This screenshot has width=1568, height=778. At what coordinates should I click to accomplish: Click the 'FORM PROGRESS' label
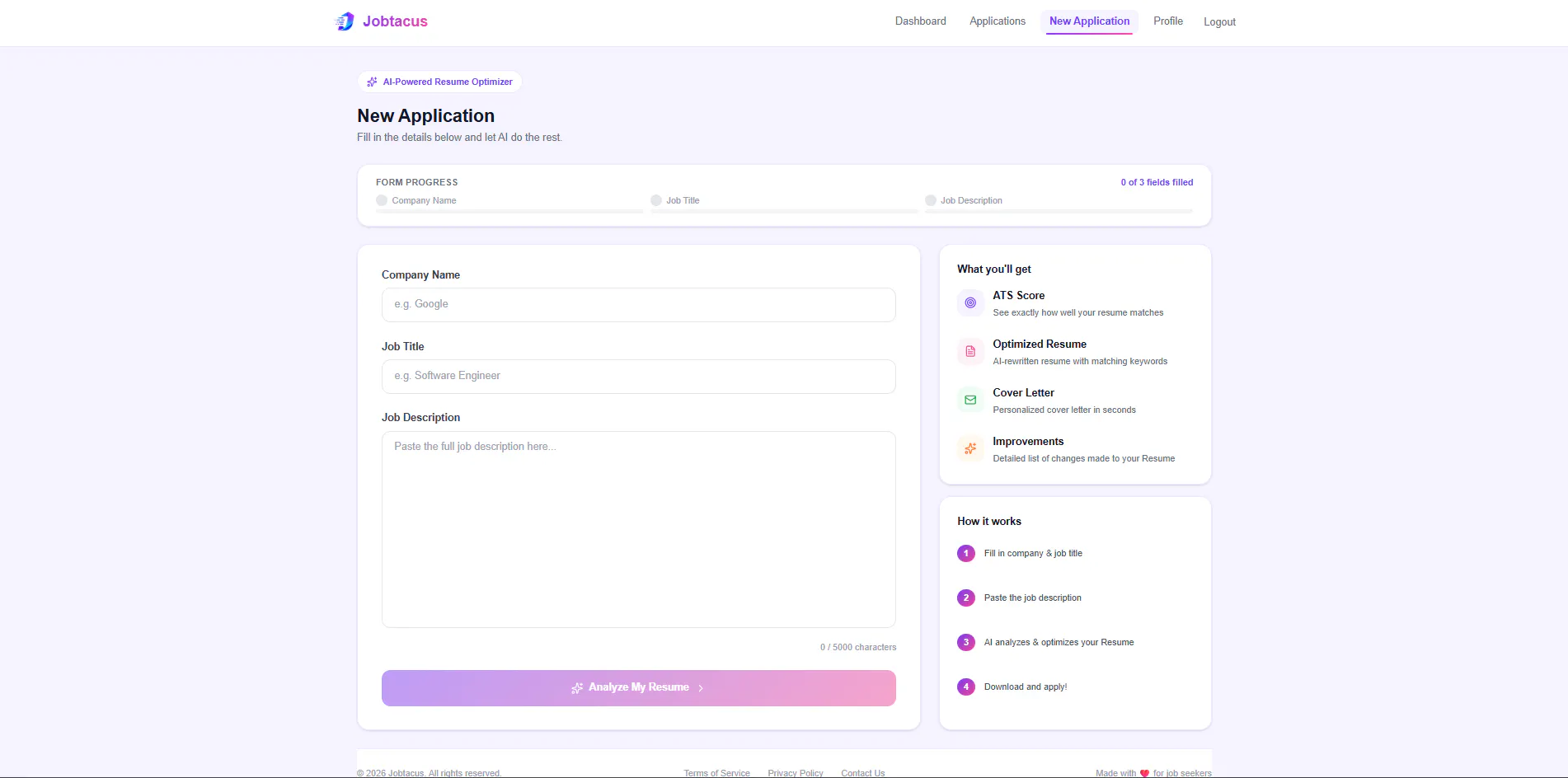click(417, 182)
